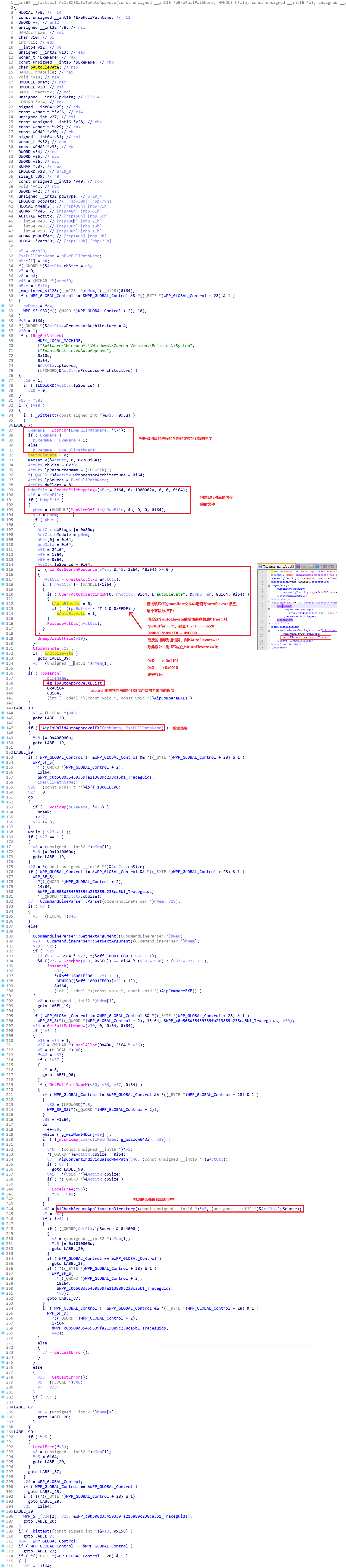The width and height of the screenshot is (346, 1568).
Task: Toggle the breakpoint dot beside line 84
Action: coord(3,415)
